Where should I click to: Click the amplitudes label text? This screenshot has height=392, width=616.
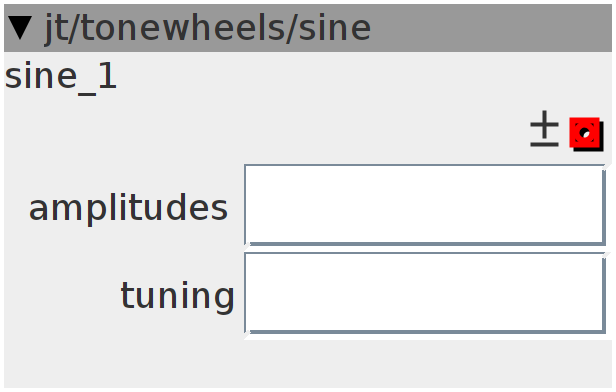(x=128, y=209)
